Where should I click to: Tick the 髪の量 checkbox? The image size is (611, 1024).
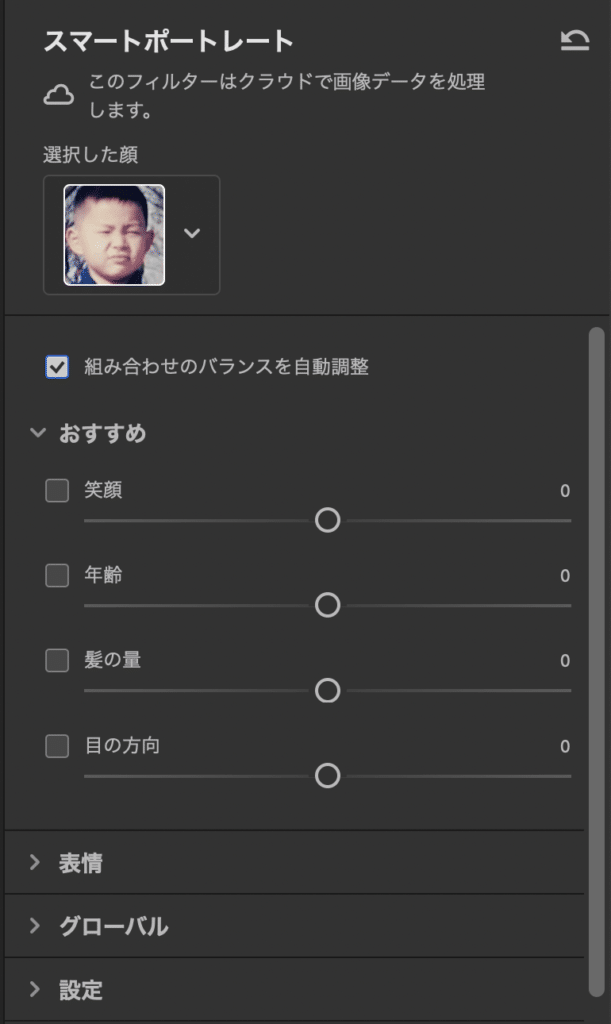pyautogui.click(x=57, y=660)
